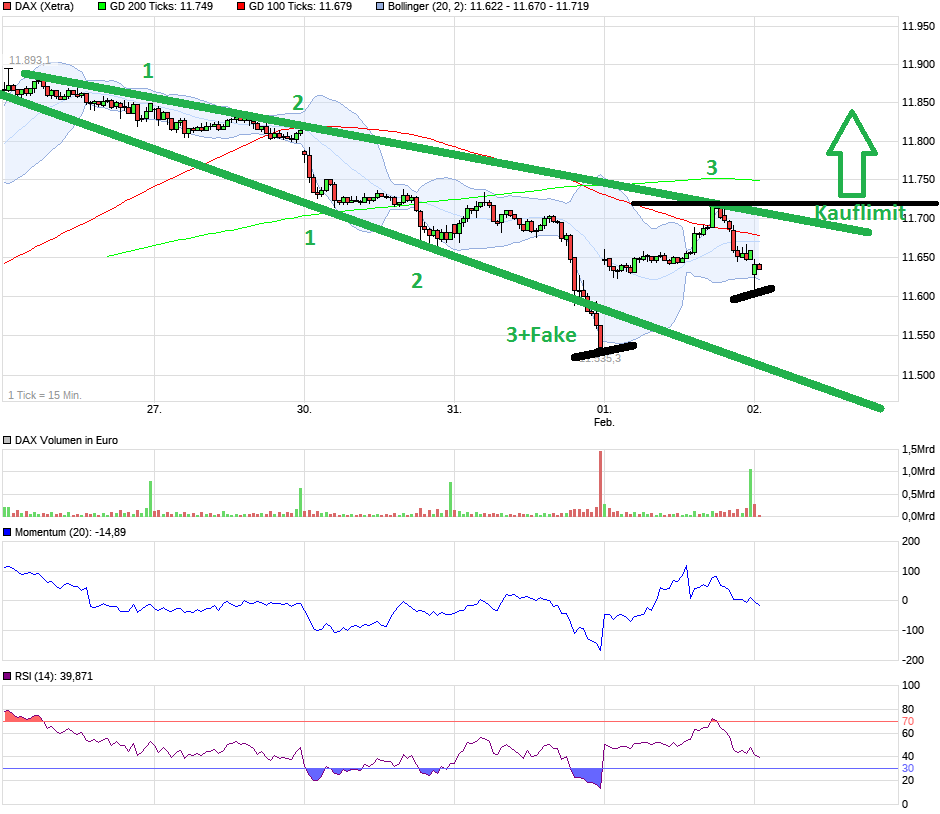
Task: Click the DAX (Xetra) legend label
Action: pyautogui.click(x=44, y=7)
